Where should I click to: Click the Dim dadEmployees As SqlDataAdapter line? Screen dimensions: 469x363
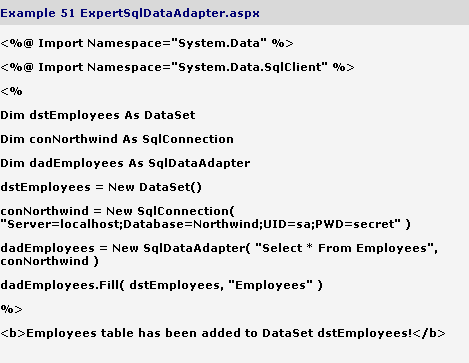click(x=125, y=163)
